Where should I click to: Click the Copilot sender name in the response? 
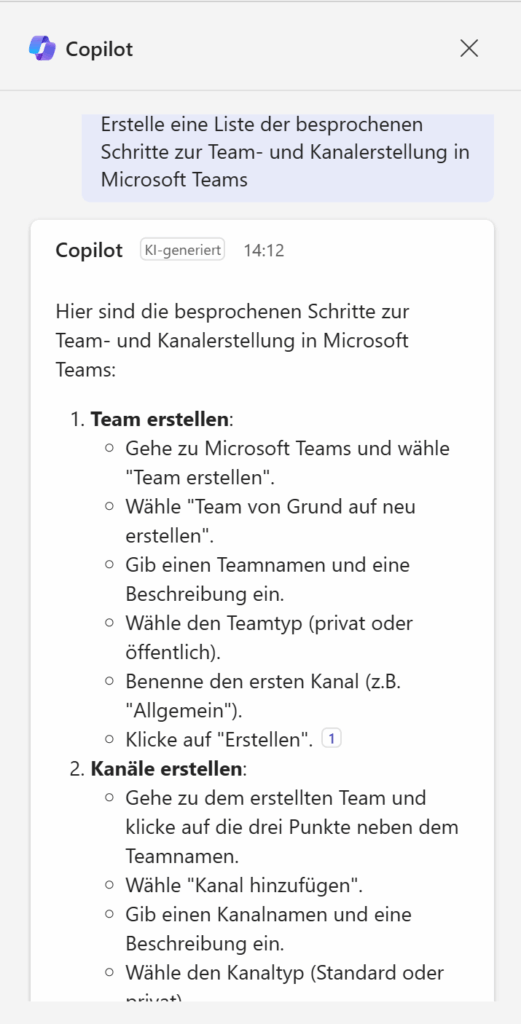(x=89, y=250)
